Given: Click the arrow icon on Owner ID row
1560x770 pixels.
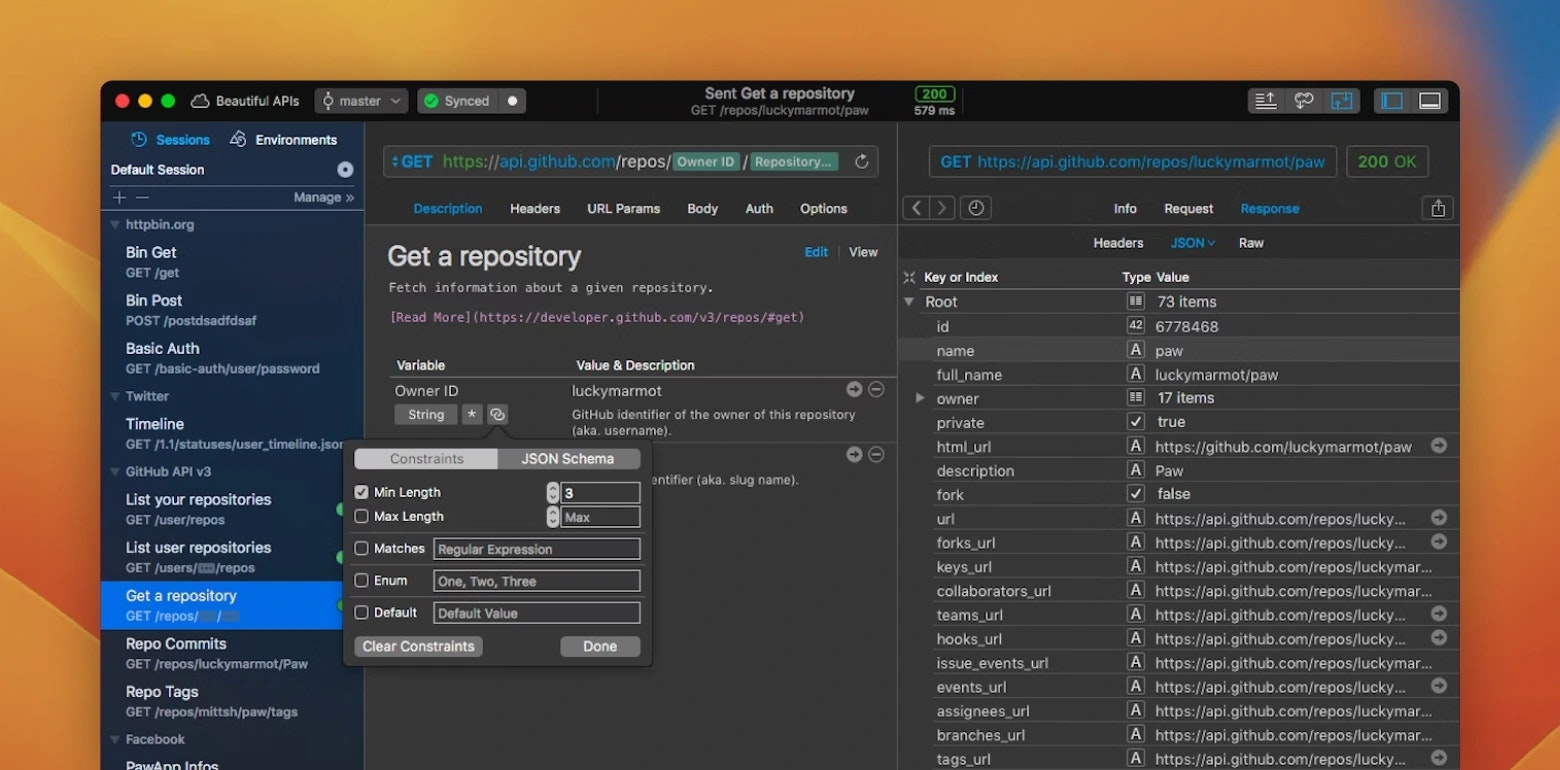Looking at the screenshot, I should [x=854, y=390].
